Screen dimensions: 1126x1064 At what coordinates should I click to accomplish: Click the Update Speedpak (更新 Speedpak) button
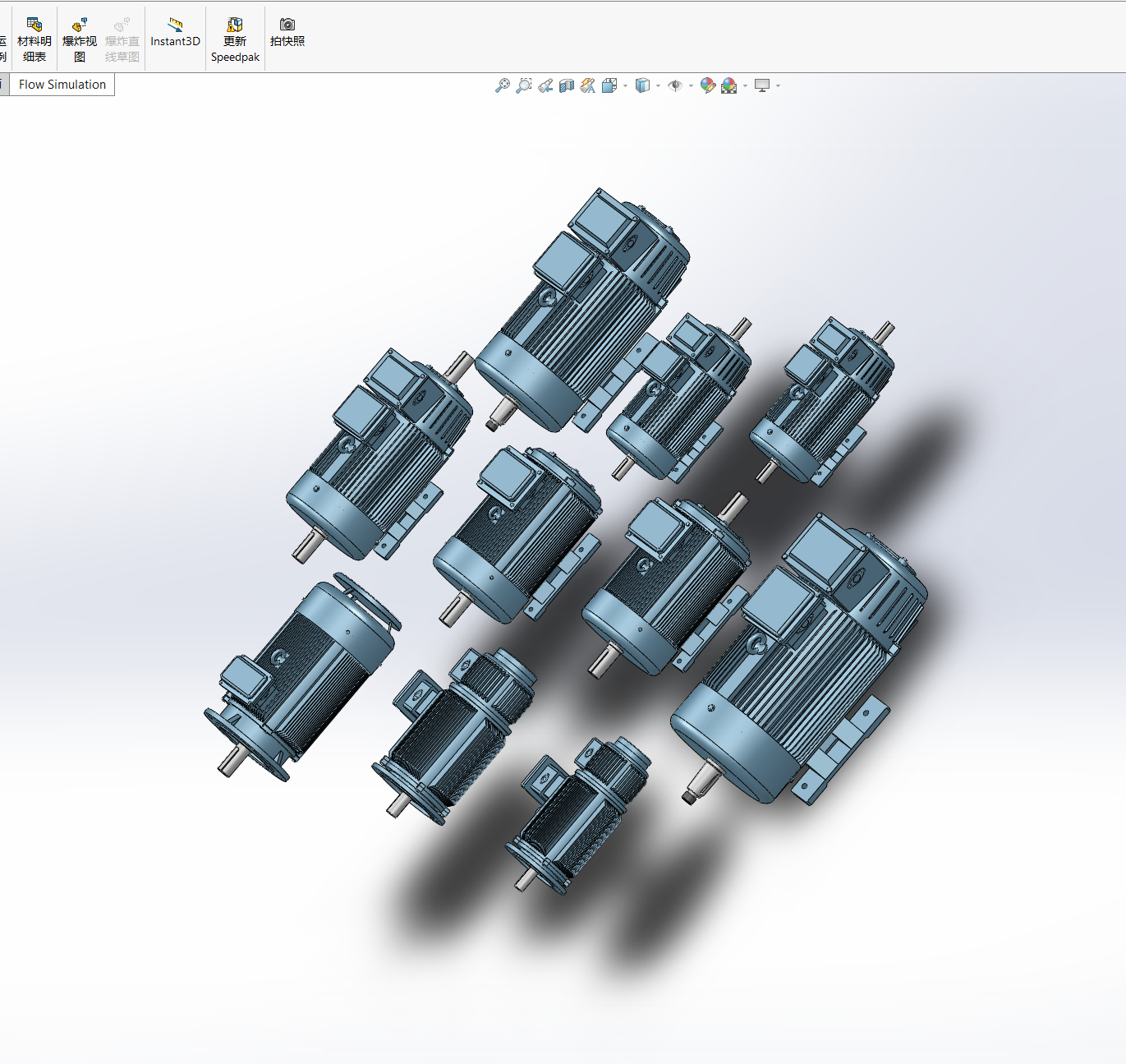pyautogui.click(x=235, y=39)
